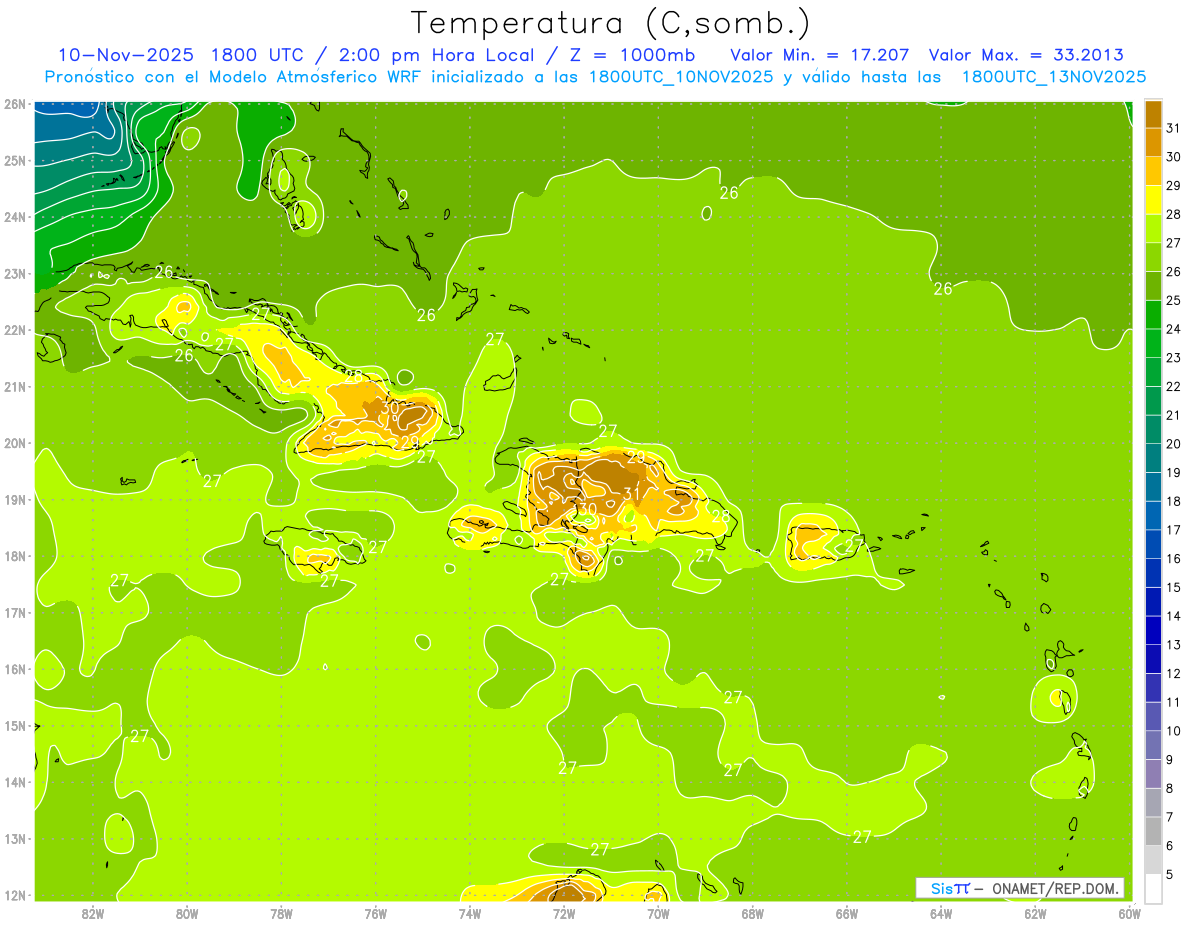
Task: Pick the gray legend swatch between 6 and 7
Action: (1153, 831)
